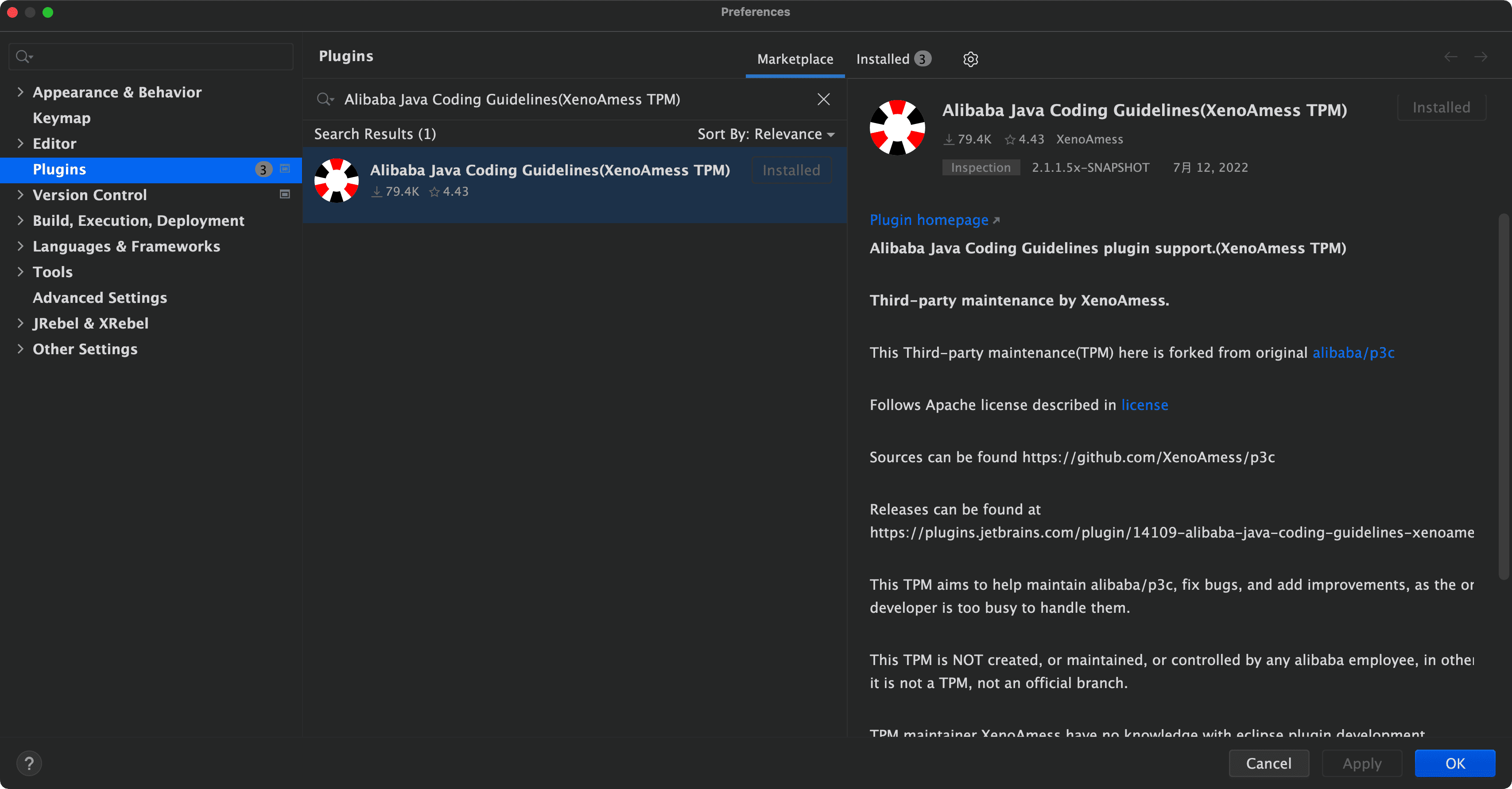Open the Sort By Relevance dropdown
The height and width of the screenshot is (789, 1512).
tap(766, 134)
